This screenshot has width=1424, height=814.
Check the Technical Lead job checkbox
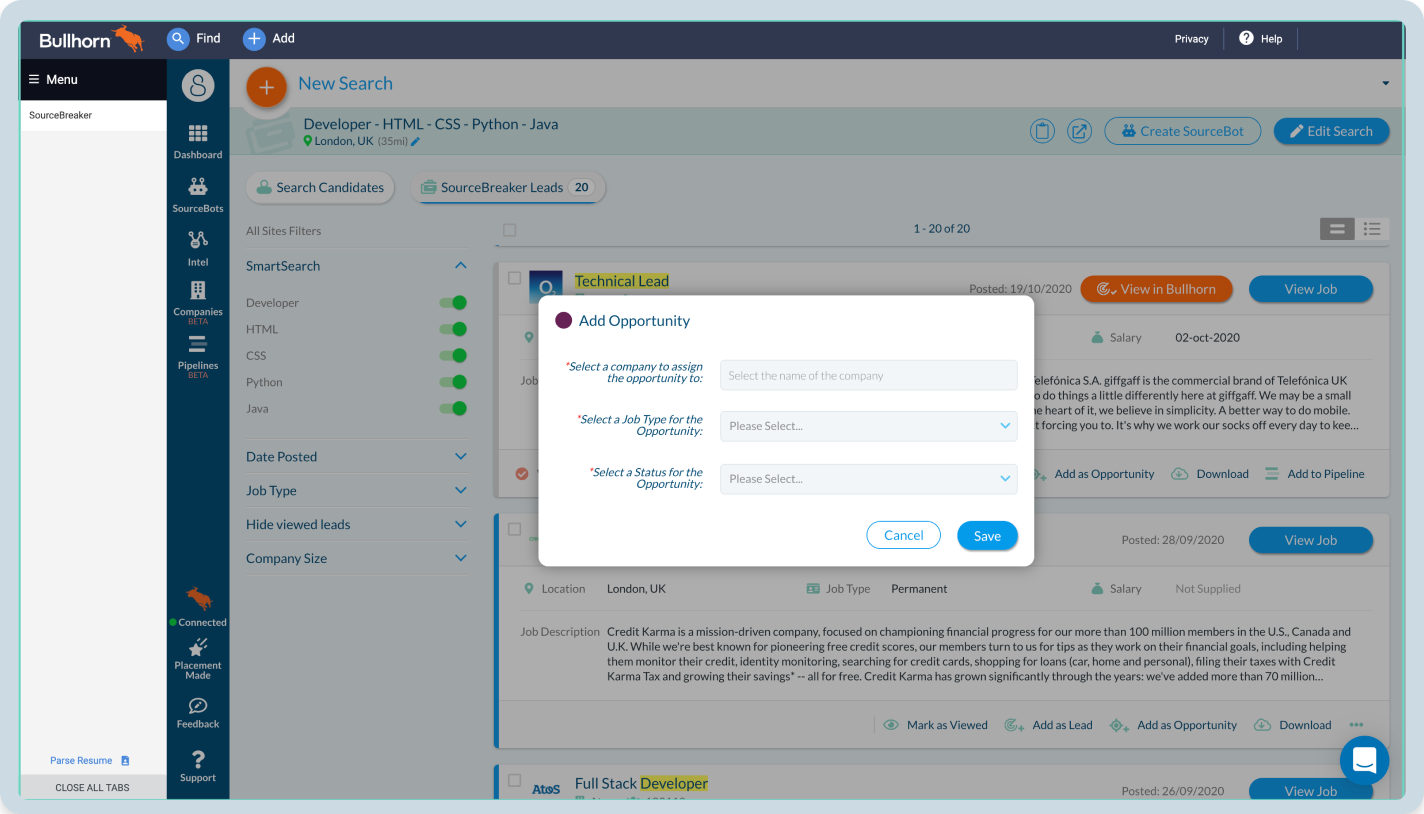point(514,278)
